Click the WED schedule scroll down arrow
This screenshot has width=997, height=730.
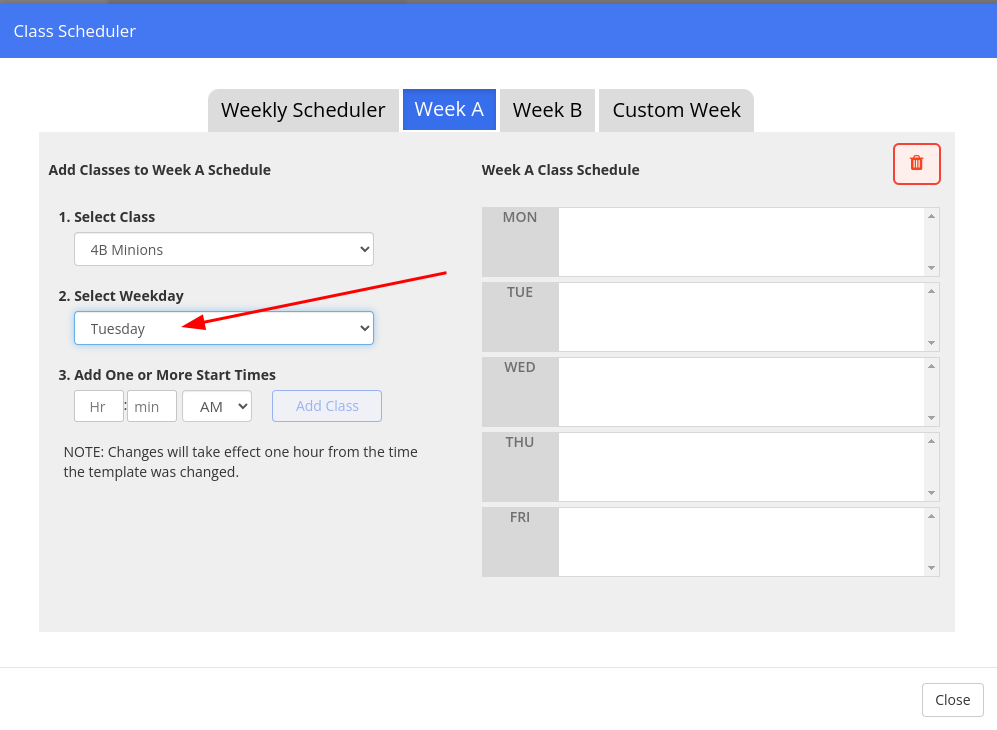pos(932,418)
